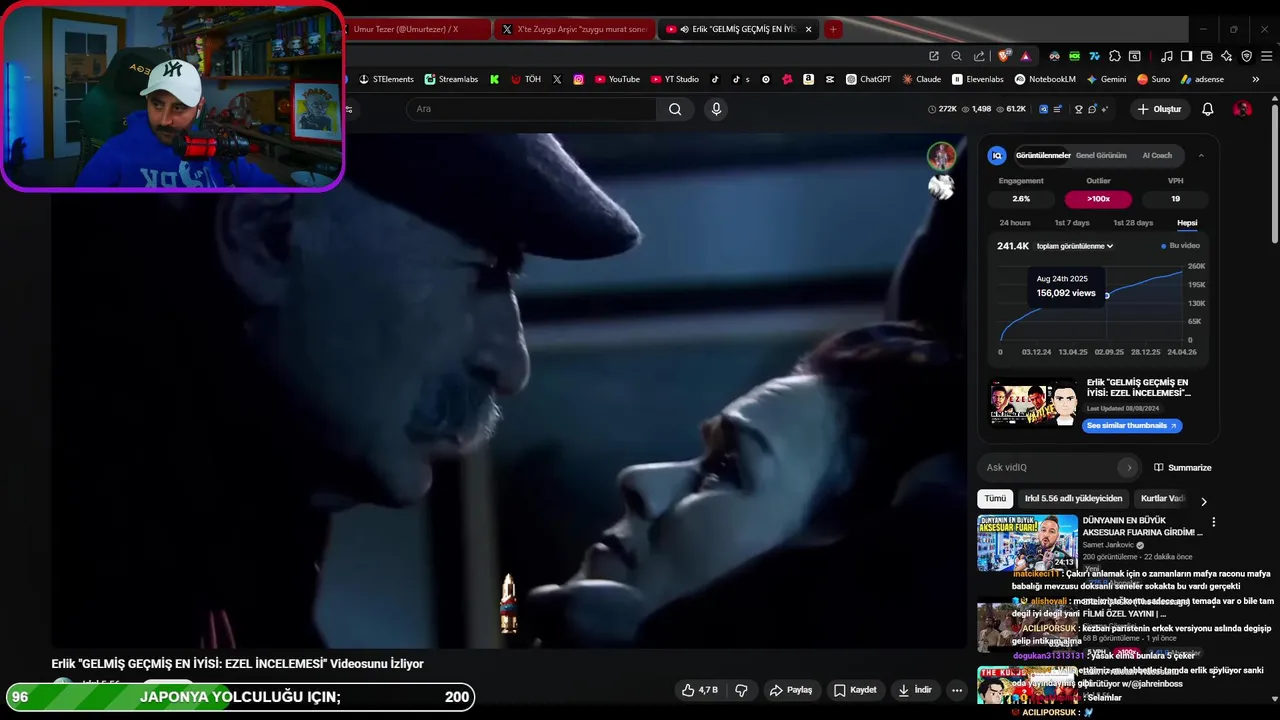Open Suno bookmark
Viewport: 1280px width, 720px height.
(1153, 79)
